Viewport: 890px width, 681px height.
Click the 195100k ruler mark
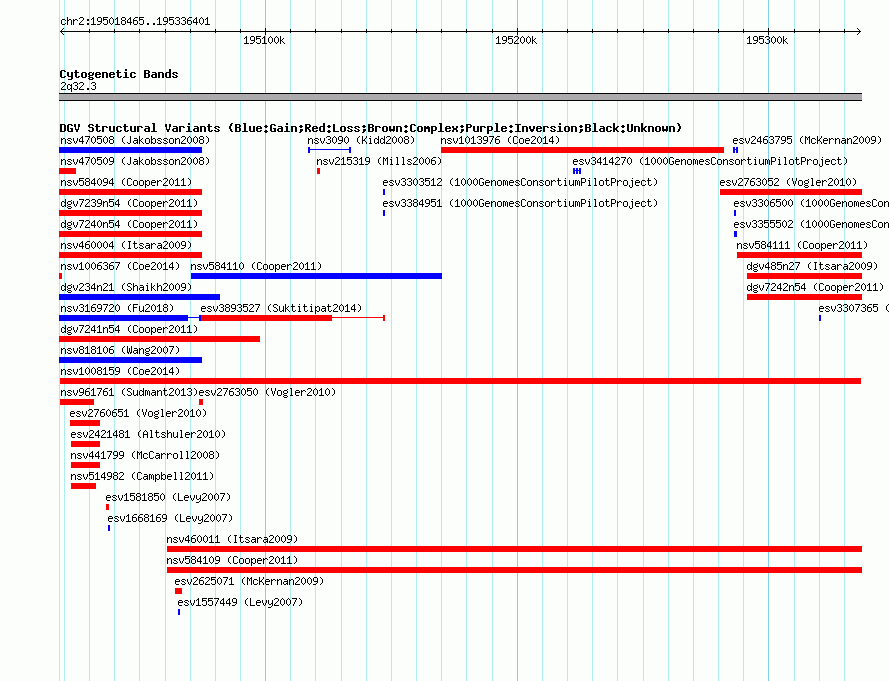[x=264, y=40]
